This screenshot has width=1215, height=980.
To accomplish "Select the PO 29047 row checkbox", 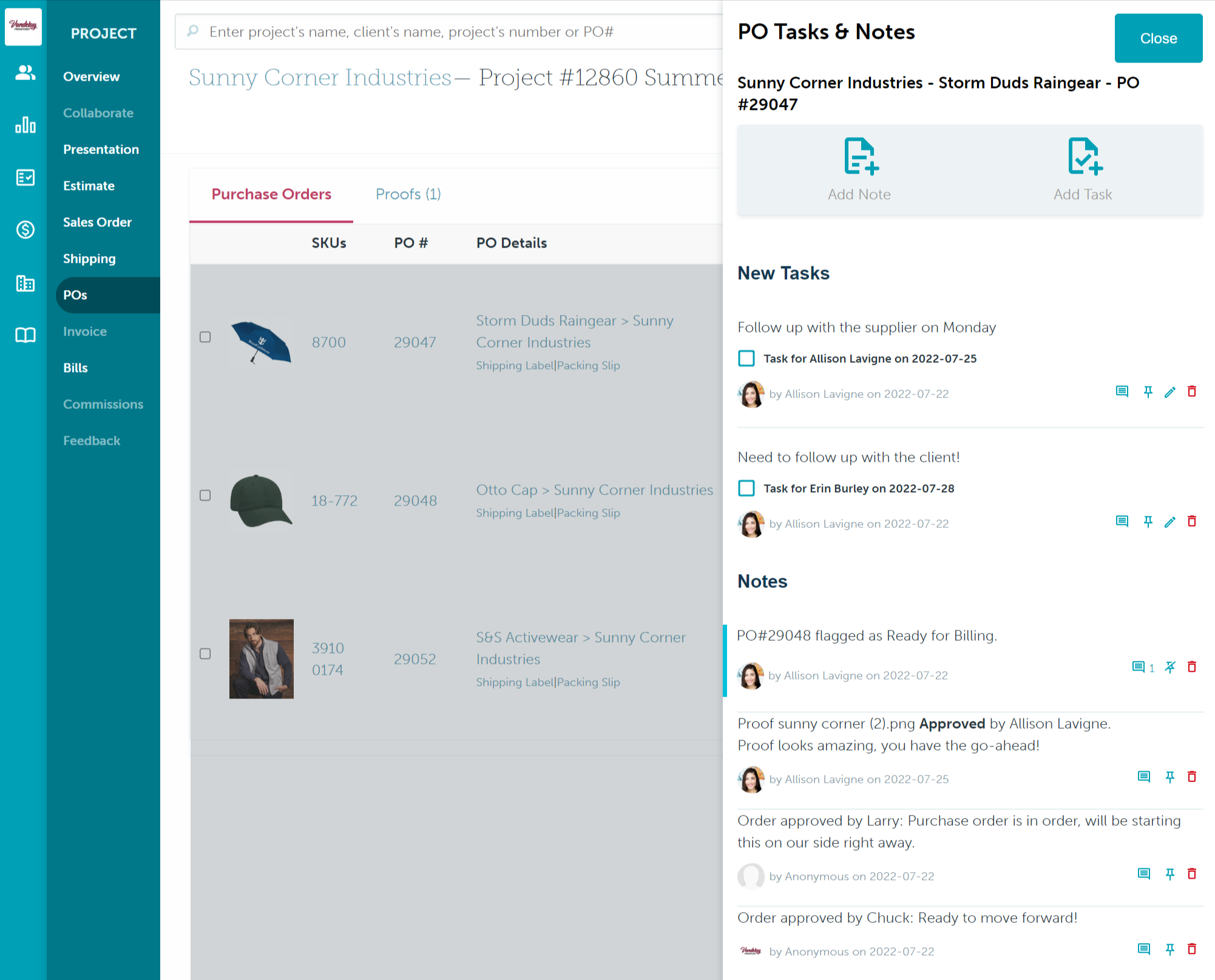I will coord(205,337).
